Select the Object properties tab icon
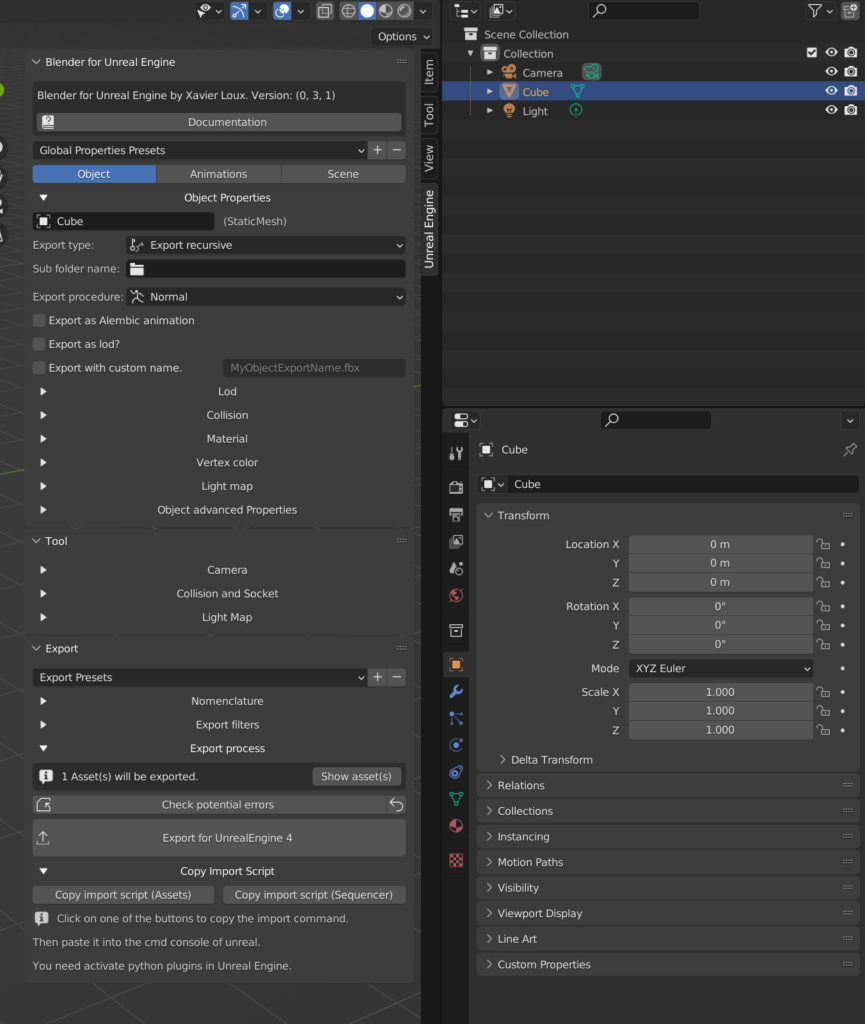The height and width of the screenshot is (1024, 865). [456, 665]
